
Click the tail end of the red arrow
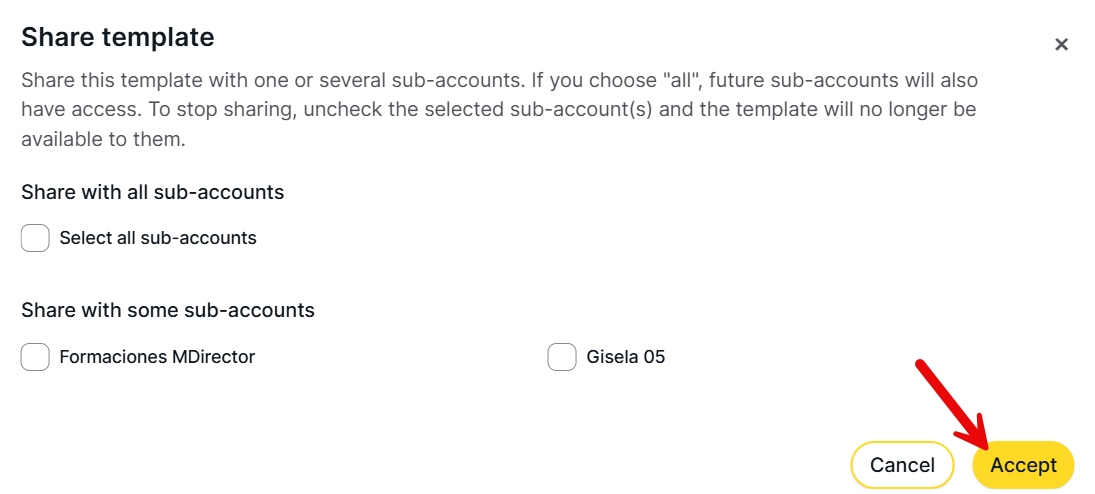[x=922, y=366]
